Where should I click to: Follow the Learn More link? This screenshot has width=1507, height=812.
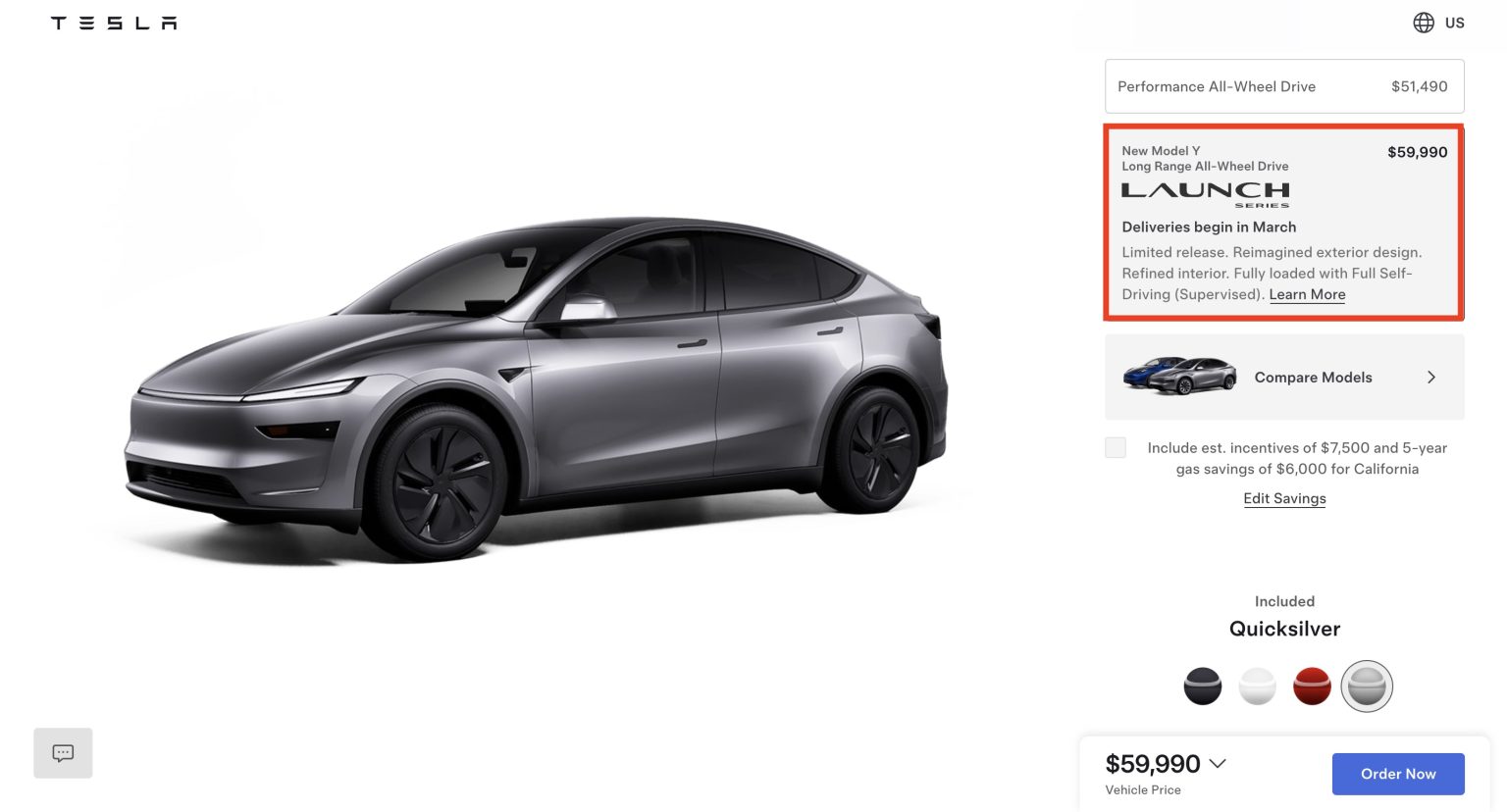pyautogui.click(x=1307, y=294)
